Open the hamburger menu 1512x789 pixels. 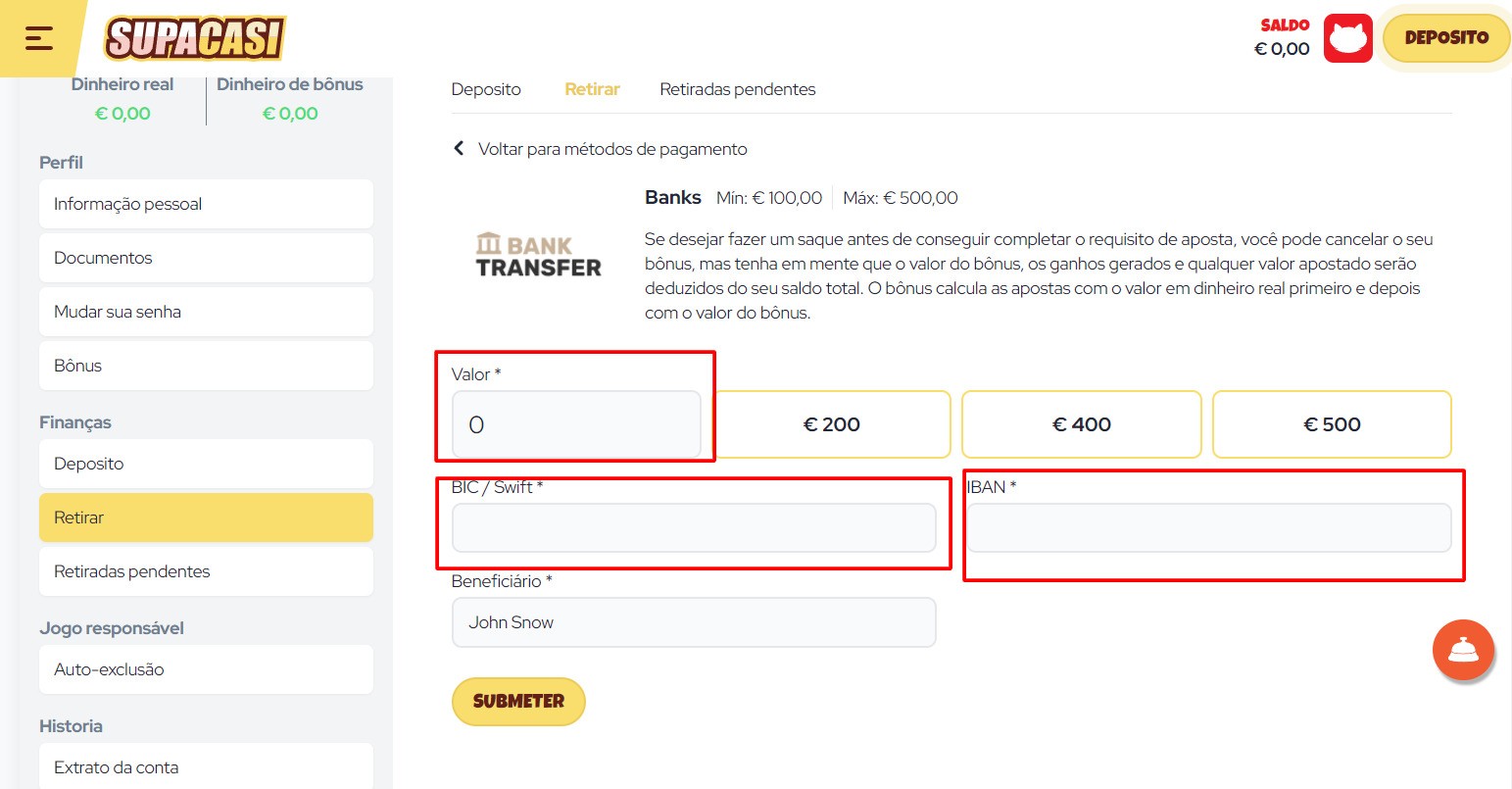tap(38, 38)
